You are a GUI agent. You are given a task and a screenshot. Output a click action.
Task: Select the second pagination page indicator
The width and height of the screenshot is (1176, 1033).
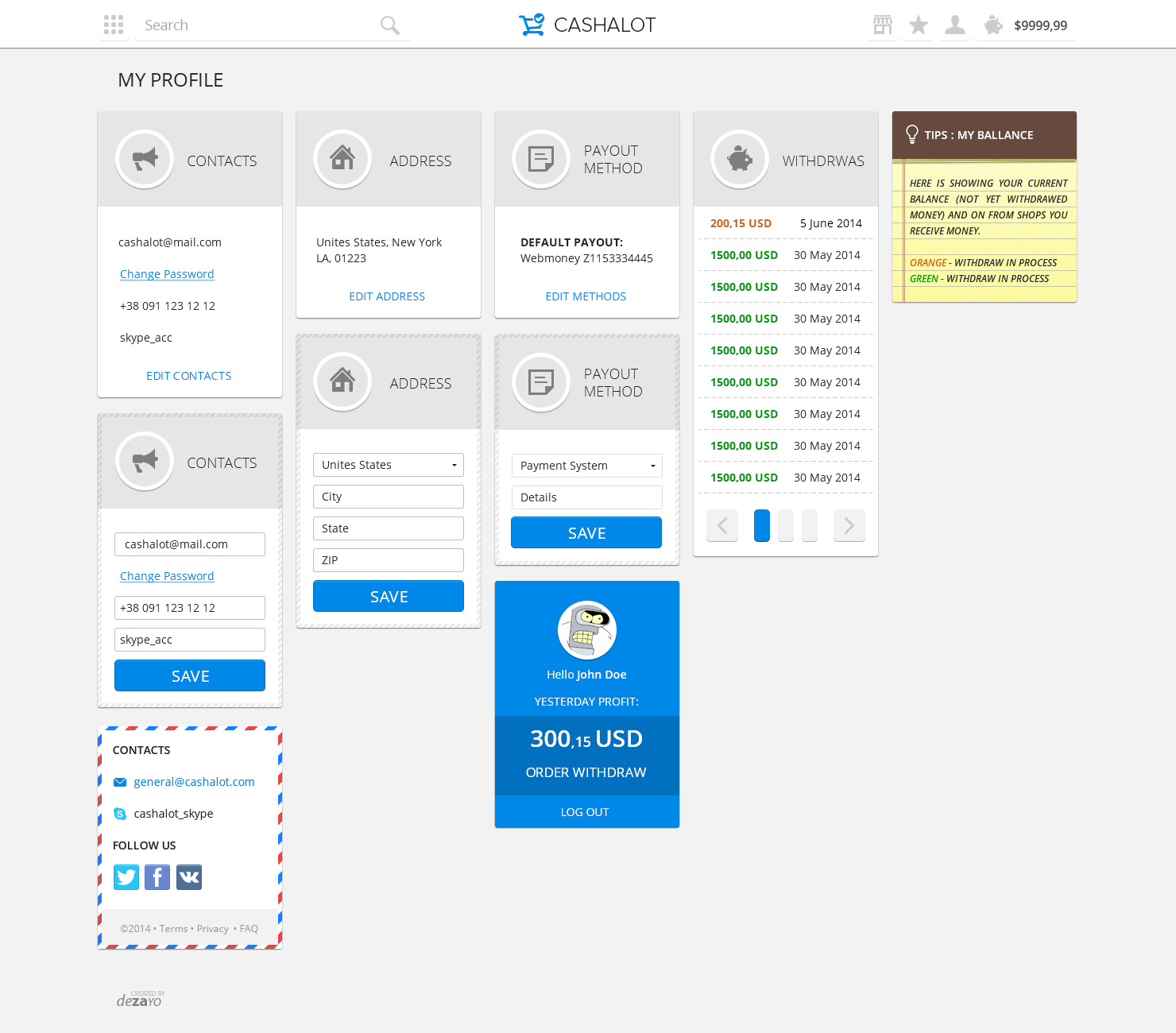point(786,525)
